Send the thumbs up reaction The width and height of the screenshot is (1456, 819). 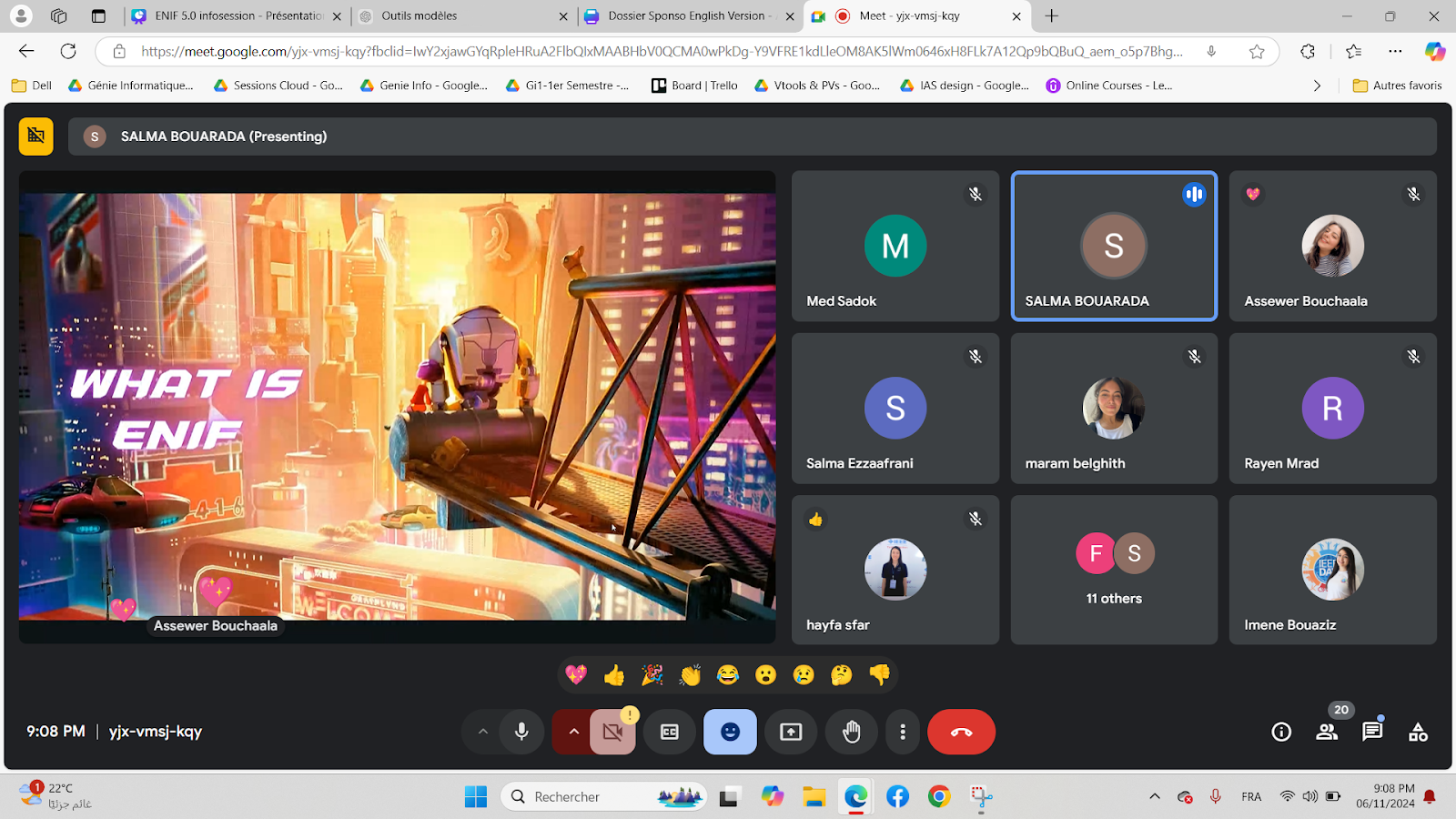pos(614,675)
